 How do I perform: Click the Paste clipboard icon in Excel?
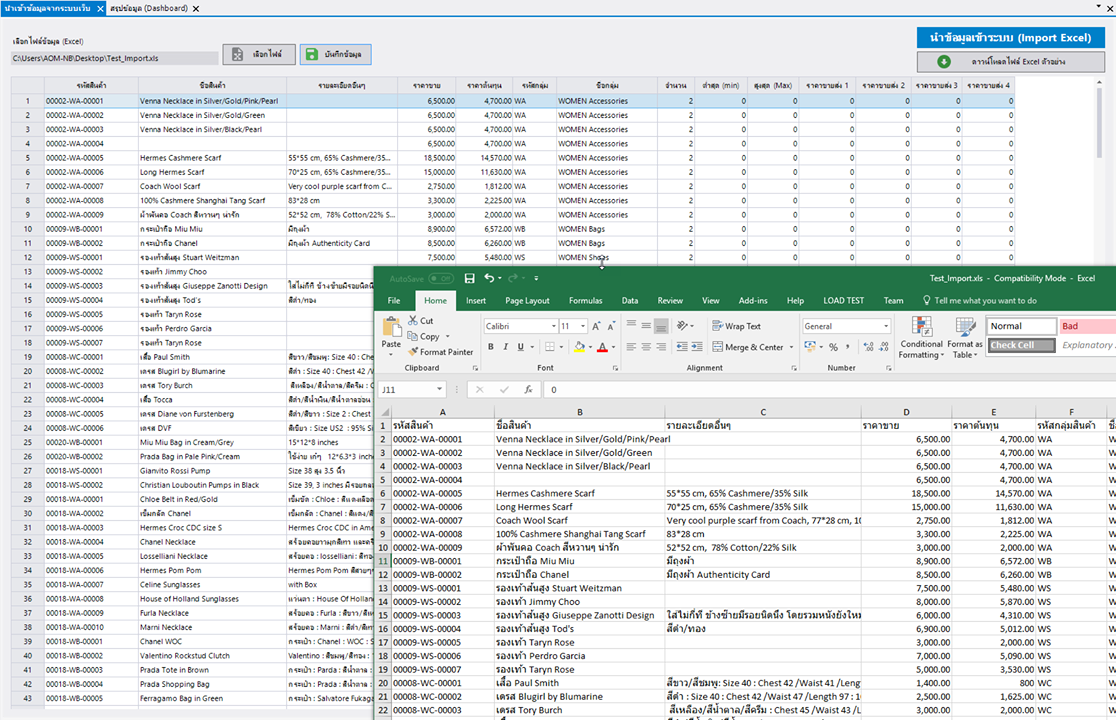[x=391, y=327]
